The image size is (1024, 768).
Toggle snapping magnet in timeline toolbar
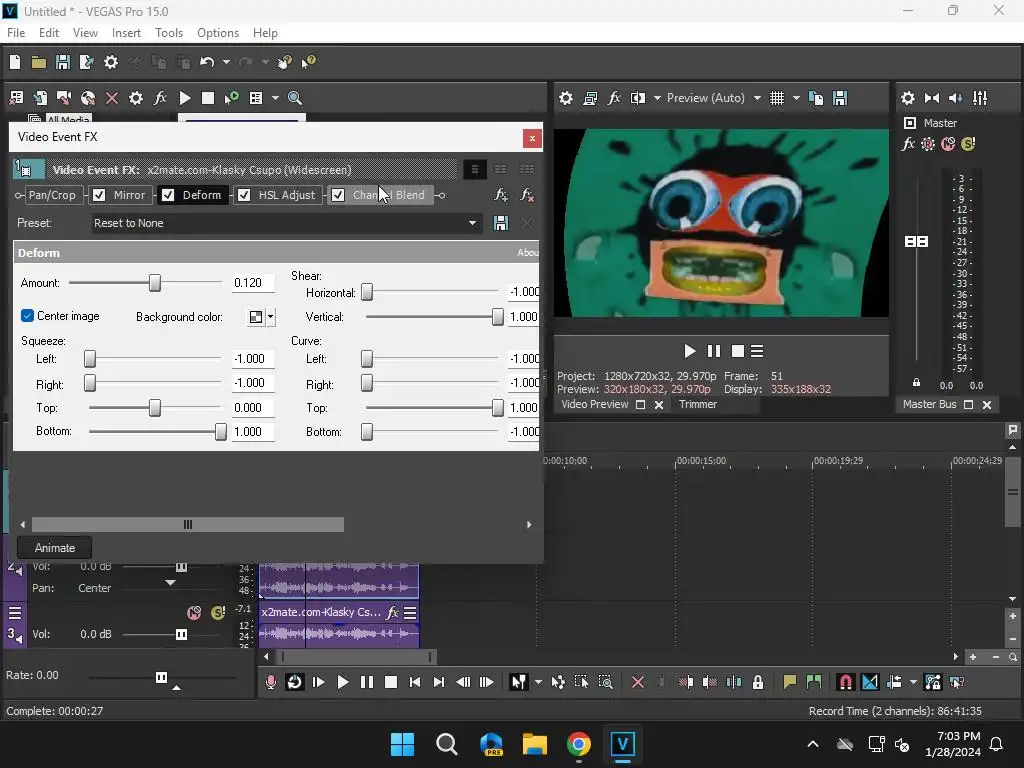click(x=845, y=682)
